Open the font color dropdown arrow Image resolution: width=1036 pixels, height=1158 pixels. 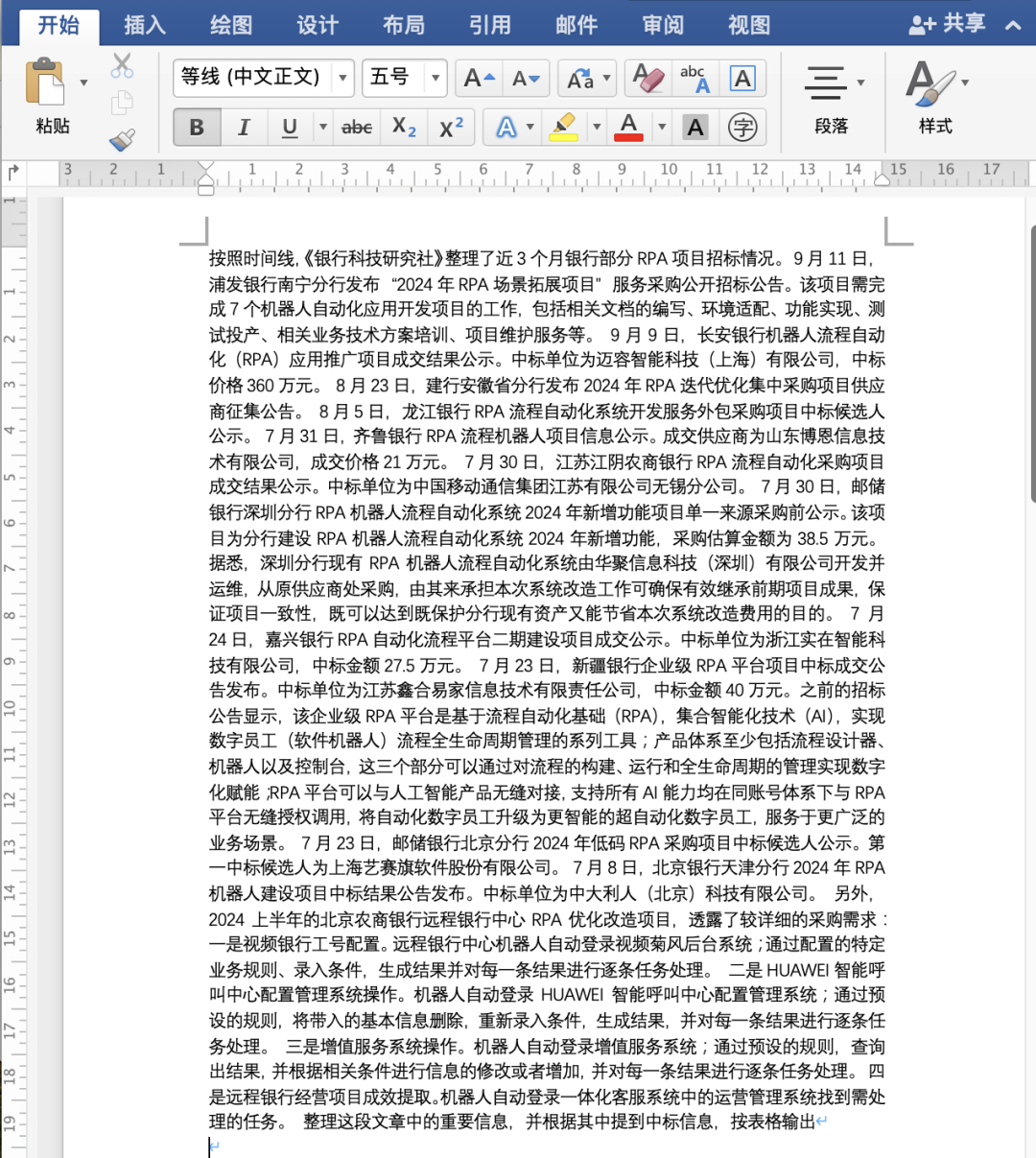pos(661,127)
